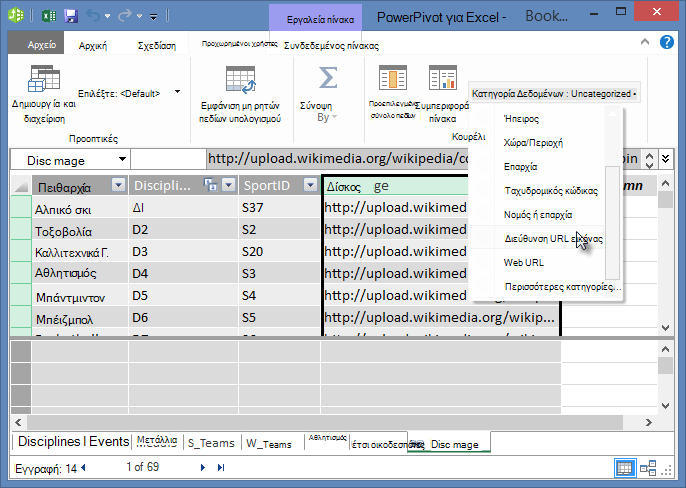Open the Προχωρημένοι χρήστες tab

coord(239,43)
